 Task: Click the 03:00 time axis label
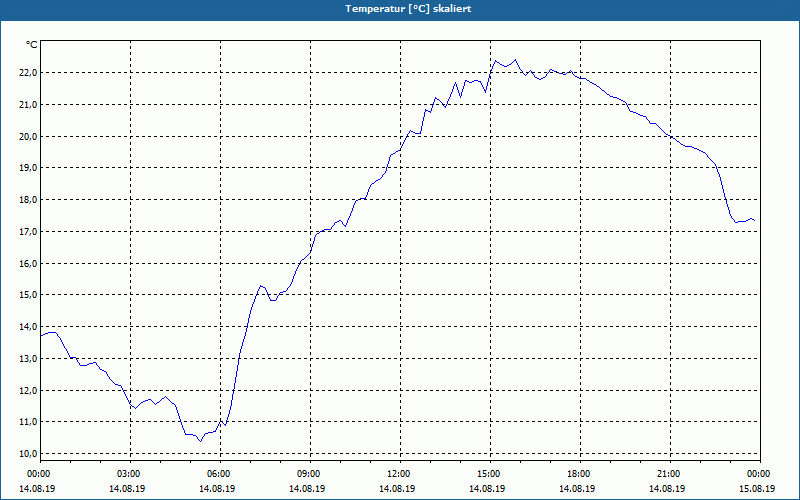pyautogui.click(x=128, y=474)
